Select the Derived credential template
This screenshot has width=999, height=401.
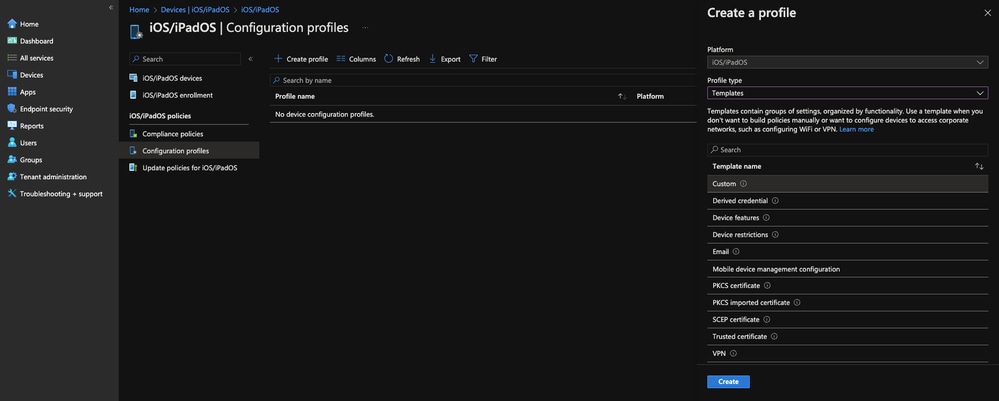[x=847, y=200]
